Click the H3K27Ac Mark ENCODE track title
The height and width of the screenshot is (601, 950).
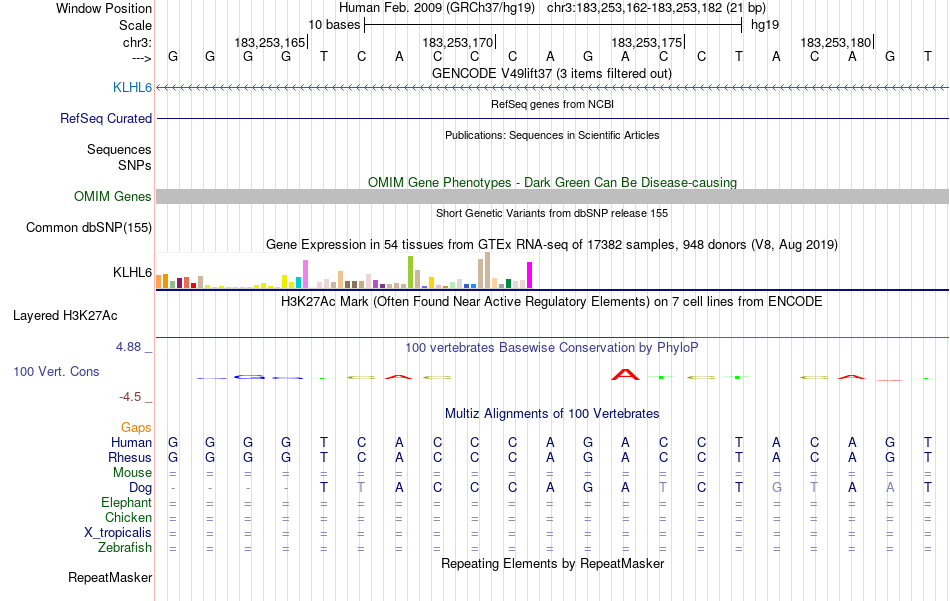click(x=551, y=301)
